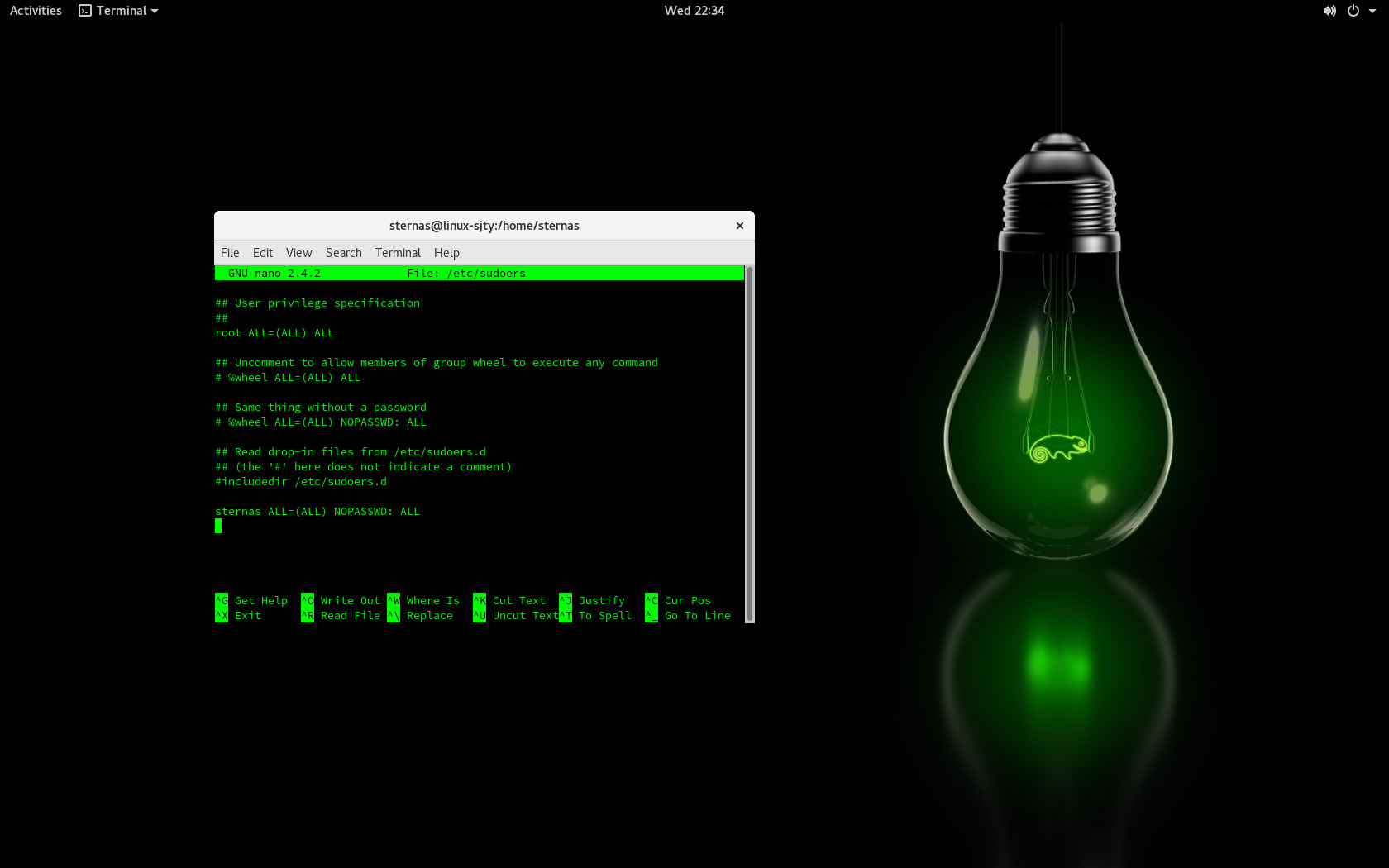The width and height of the screenshot is (1389, 868).
Task: Click the line '## User privilege specification'
Action: 317,303
